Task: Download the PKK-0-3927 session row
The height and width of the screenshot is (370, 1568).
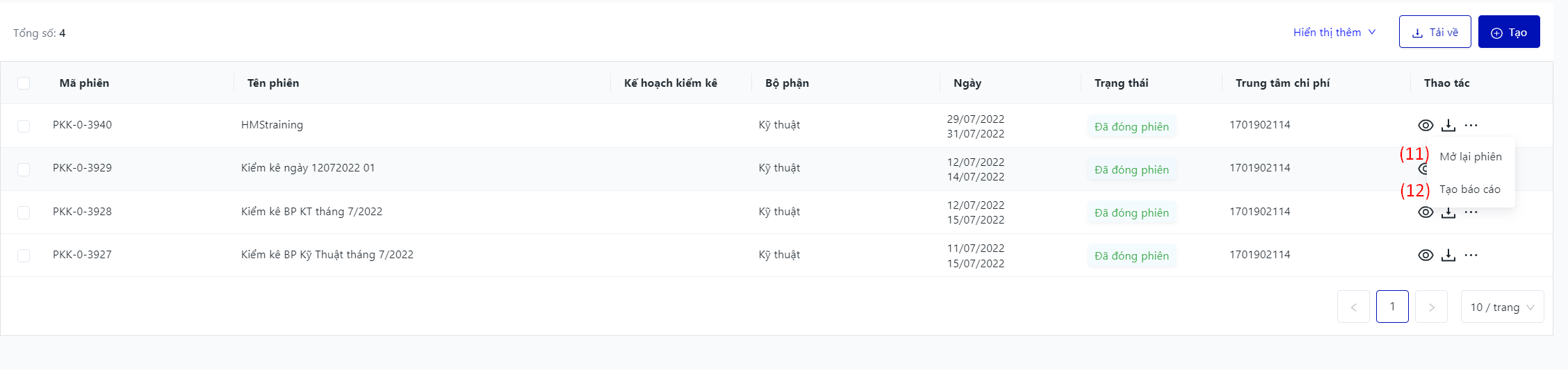Action: (1448, 255)
